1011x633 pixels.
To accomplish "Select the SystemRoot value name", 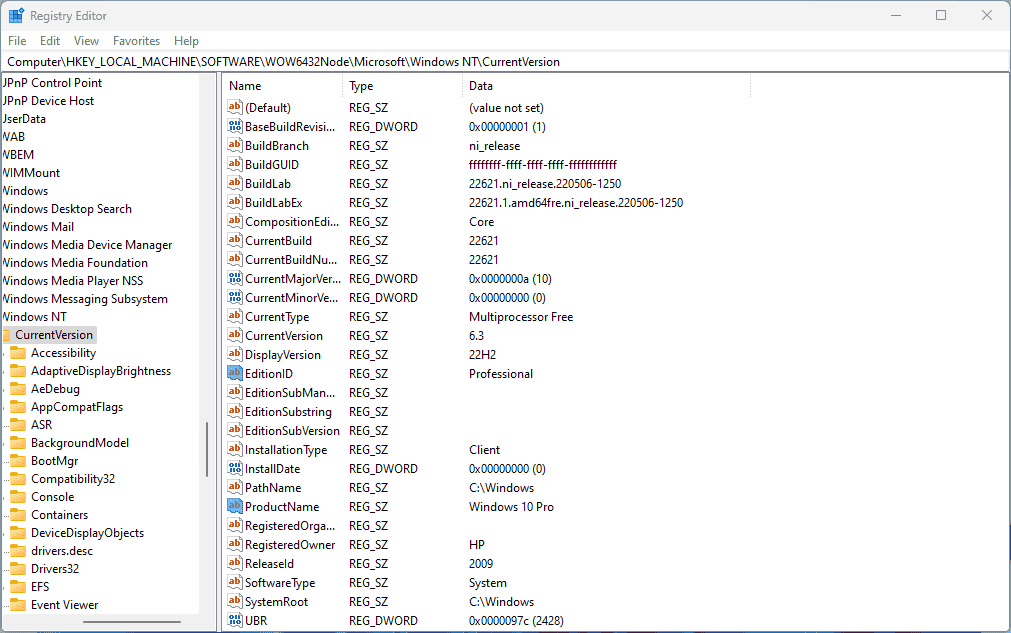I will (276, 602).
